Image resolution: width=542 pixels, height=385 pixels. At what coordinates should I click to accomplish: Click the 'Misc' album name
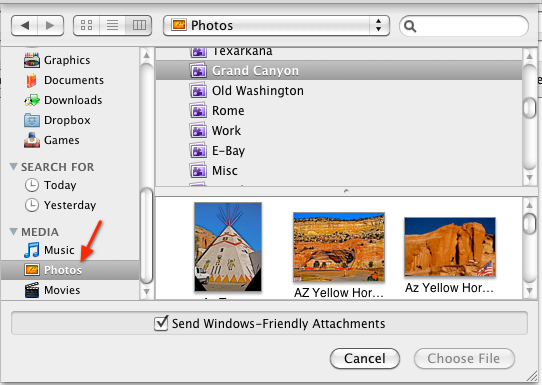[x=225, y=171]
